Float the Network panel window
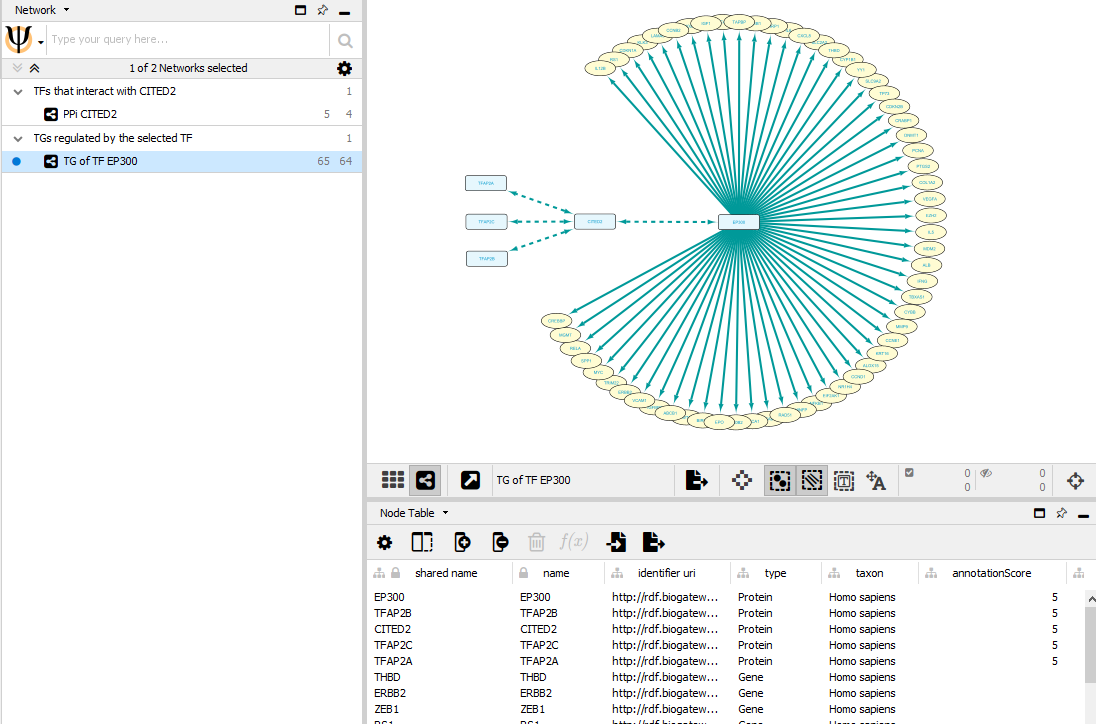 [301, 10]
